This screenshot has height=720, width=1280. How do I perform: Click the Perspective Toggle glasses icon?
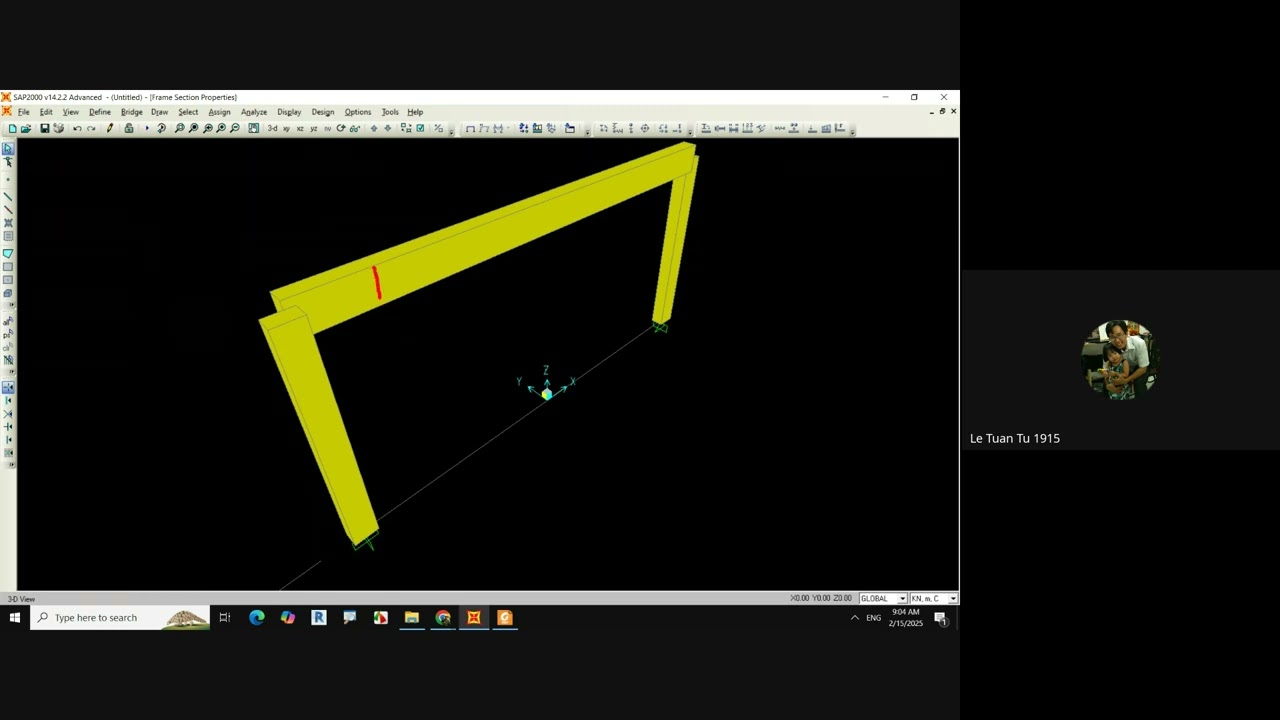click(x=355, y=128)
